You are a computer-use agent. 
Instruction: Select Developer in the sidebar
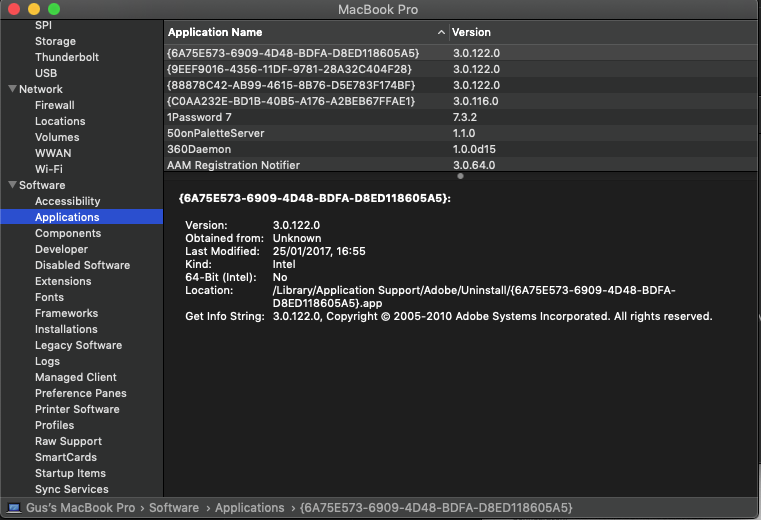point(62,250)
